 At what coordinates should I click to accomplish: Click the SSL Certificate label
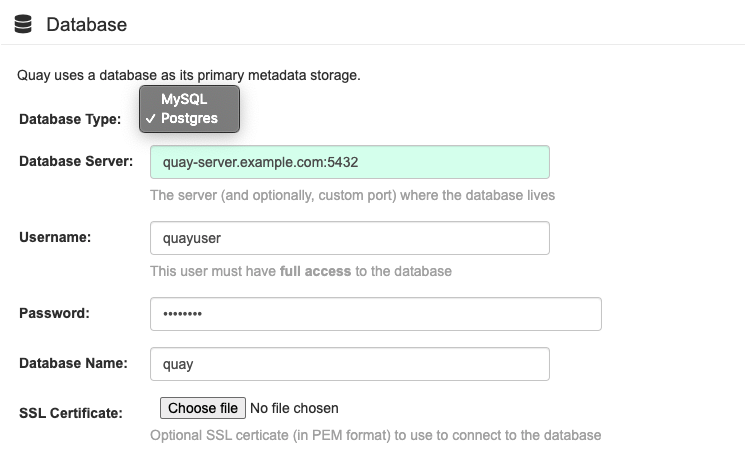(x=71, y=412)
